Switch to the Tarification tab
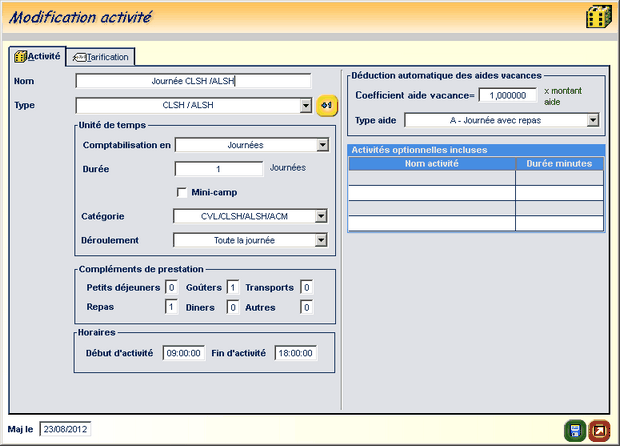Viewport: 620px width, 446px height. click(x=101, y=57)
